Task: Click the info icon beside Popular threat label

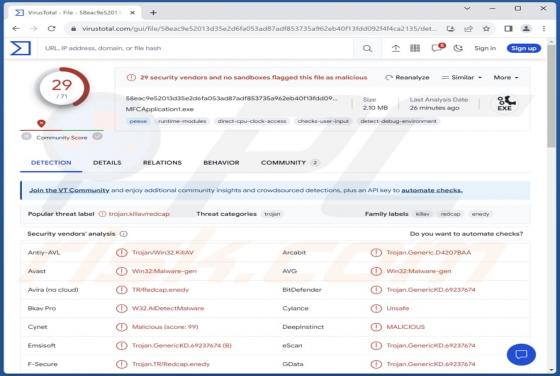Action: [x=102, y=214]
